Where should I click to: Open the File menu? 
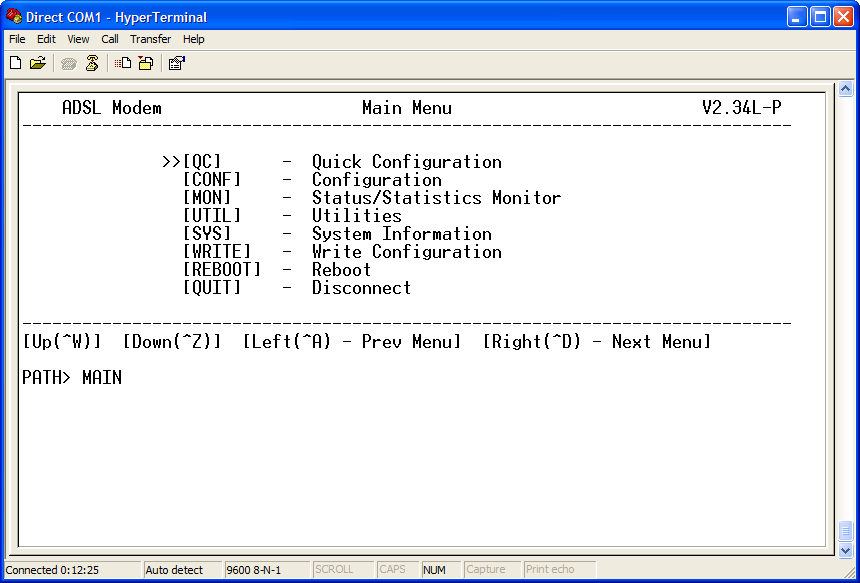point(16,39)
